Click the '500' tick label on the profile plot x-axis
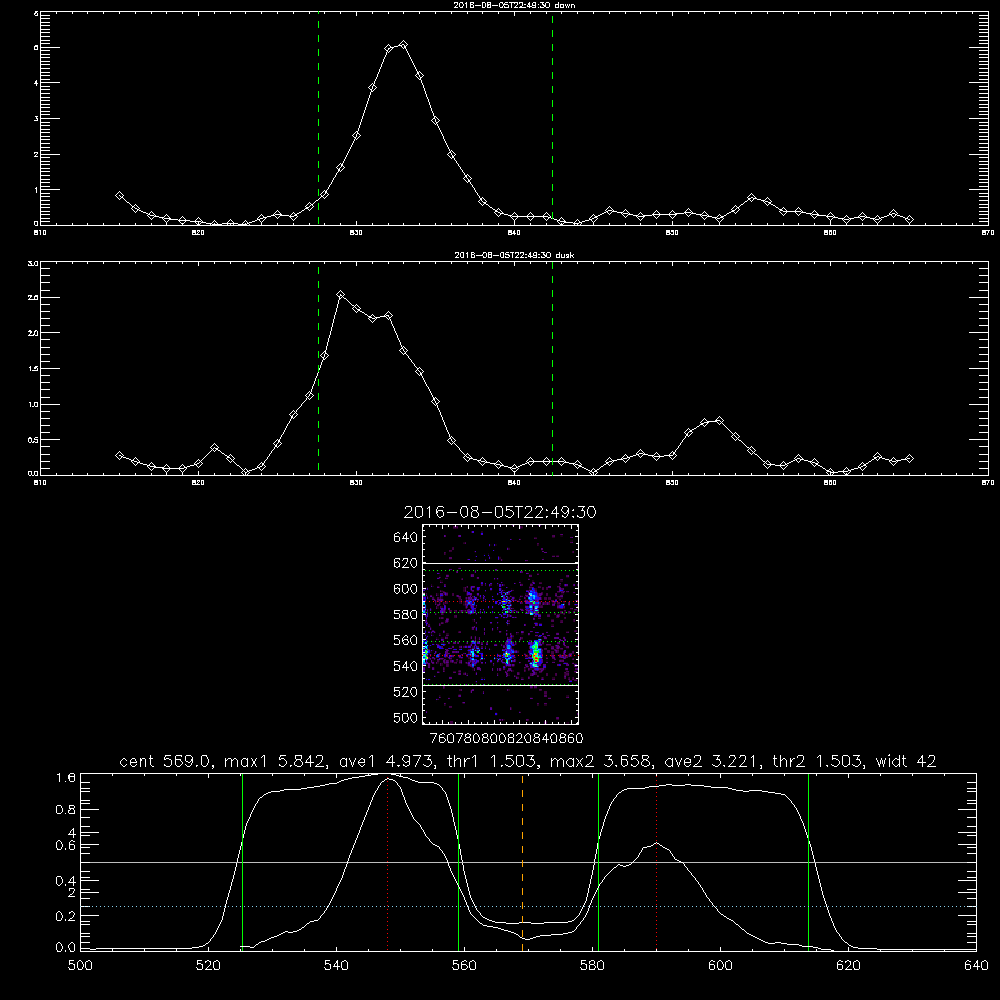 [x=80, y=966]
